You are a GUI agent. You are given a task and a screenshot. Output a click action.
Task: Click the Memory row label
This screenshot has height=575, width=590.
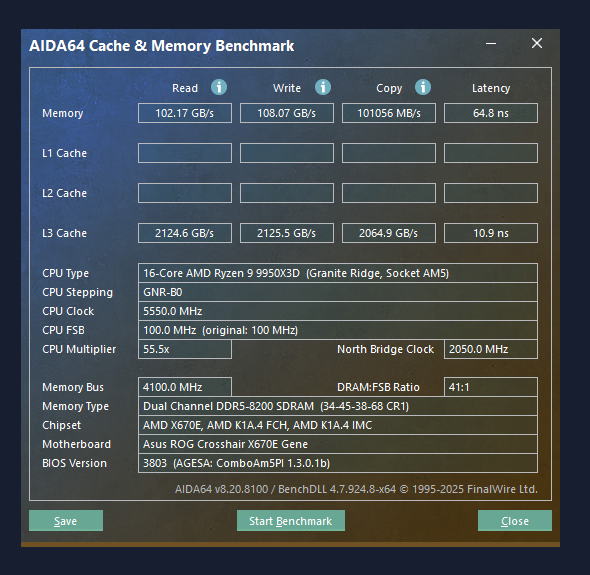pos(62,113)
